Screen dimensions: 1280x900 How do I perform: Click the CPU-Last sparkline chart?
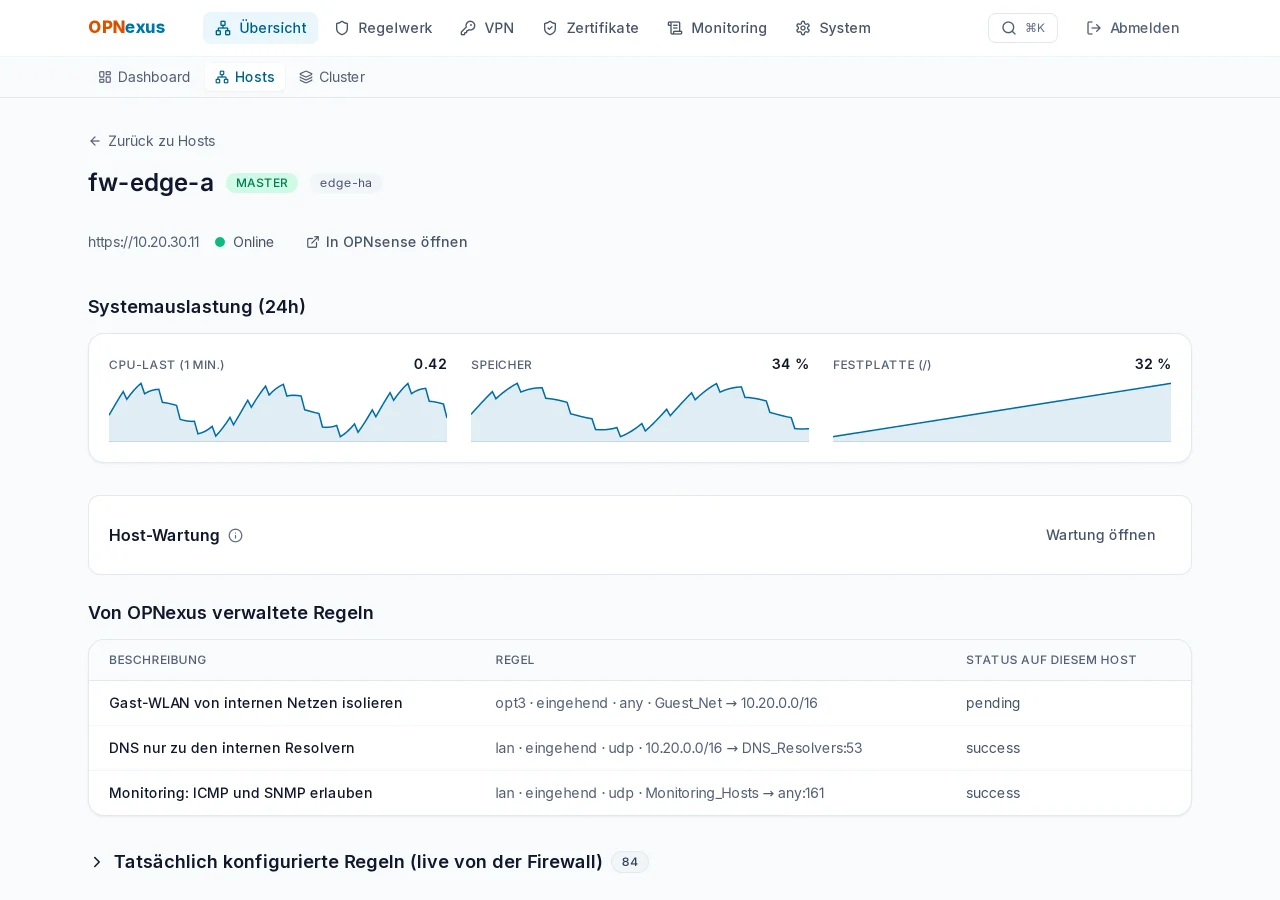pos(278,412)
